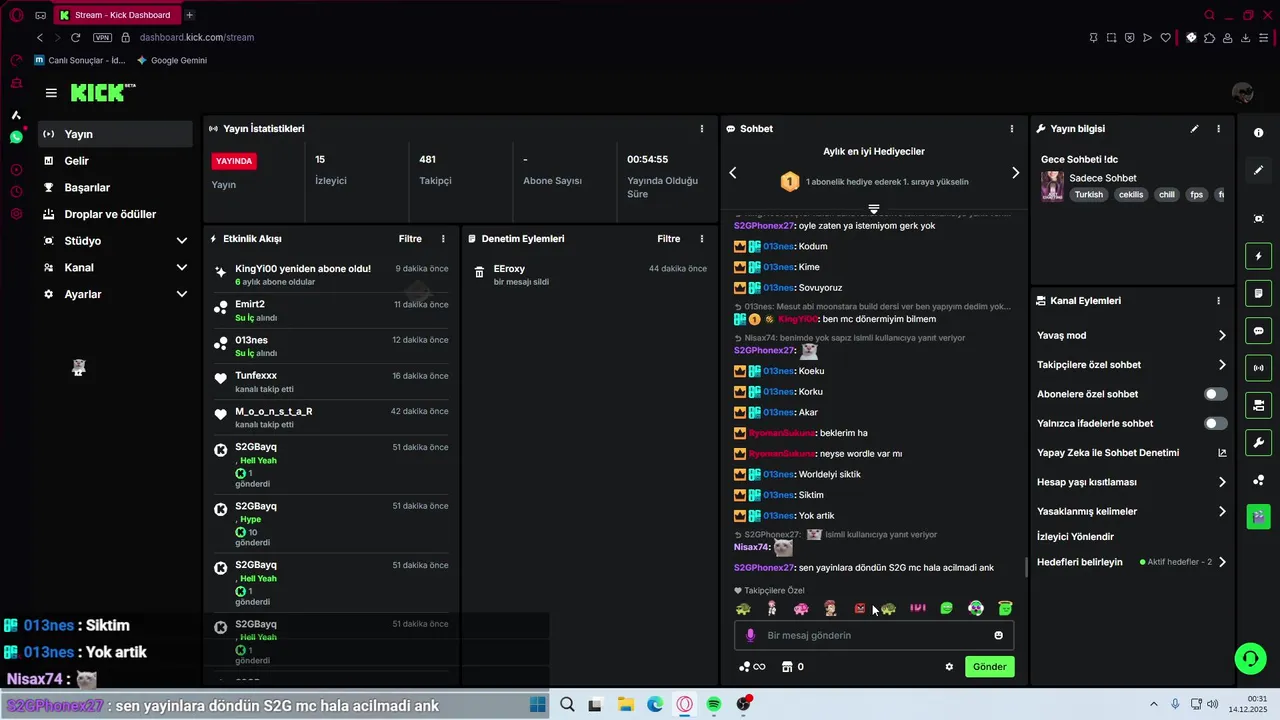This screenshot has height=720, width=1280.
Task: Click the wrench icon in the right sidebar
Action: coord(1258,442)
